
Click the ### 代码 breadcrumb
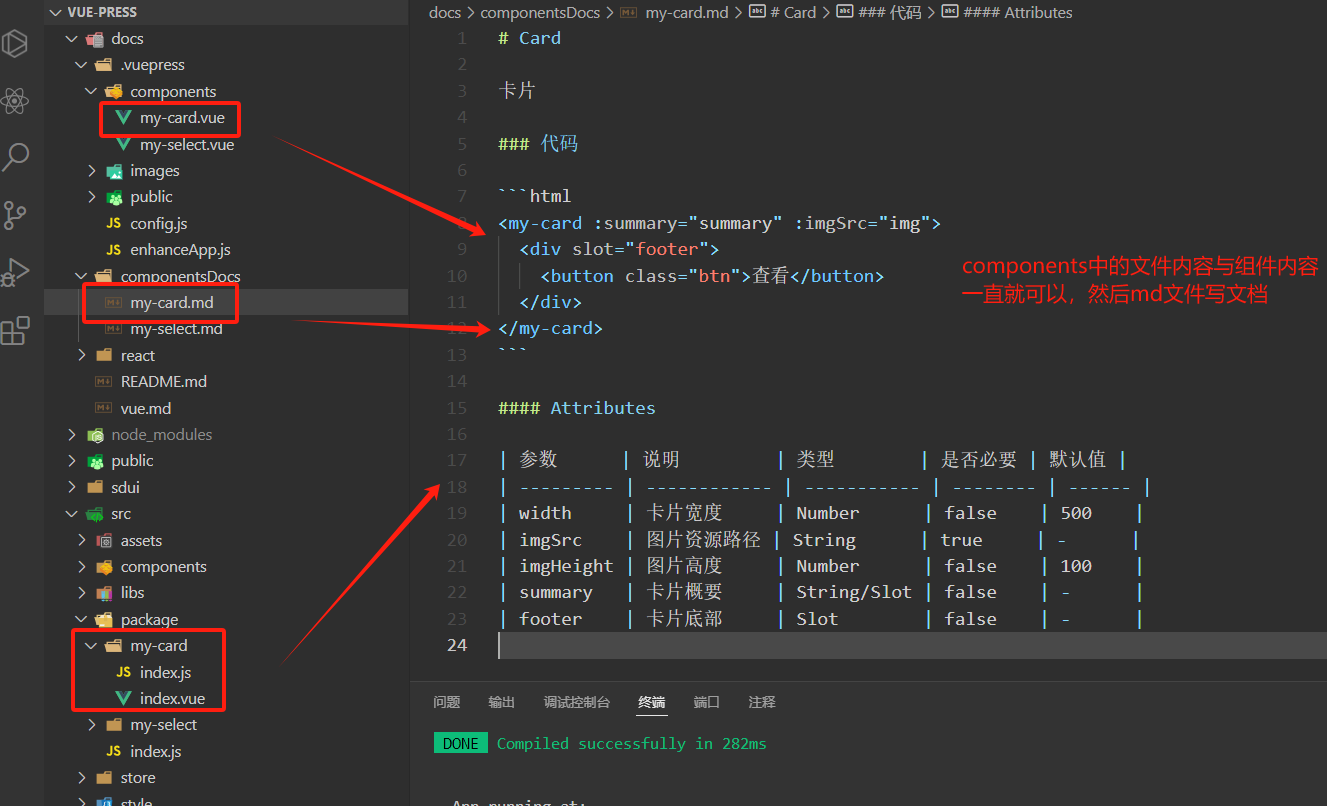click(878, 13)
